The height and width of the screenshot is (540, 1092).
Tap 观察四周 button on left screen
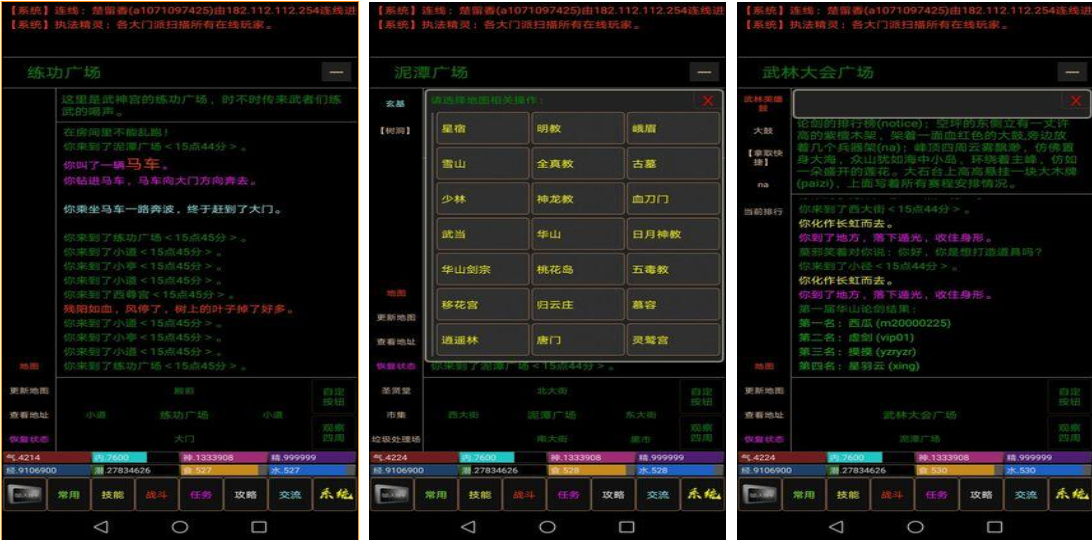(333, 432)
